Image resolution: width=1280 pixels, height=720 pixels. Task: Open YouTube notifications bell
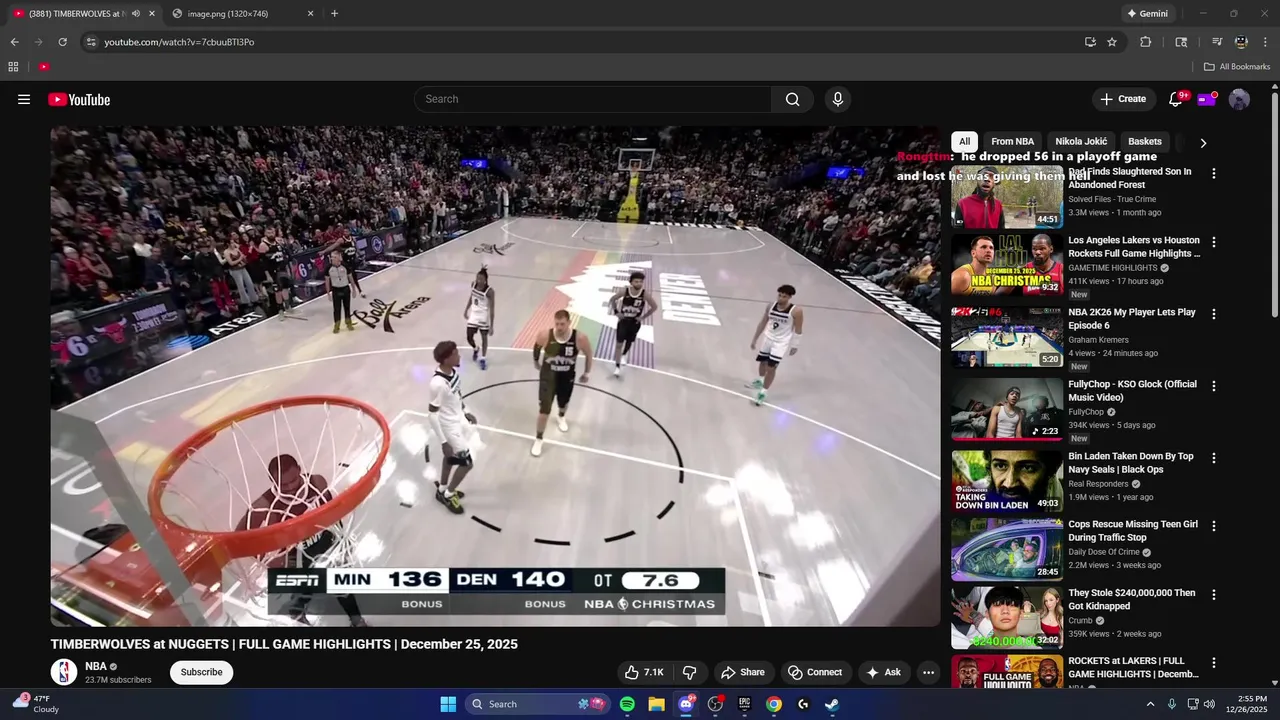coord(1175,99)
